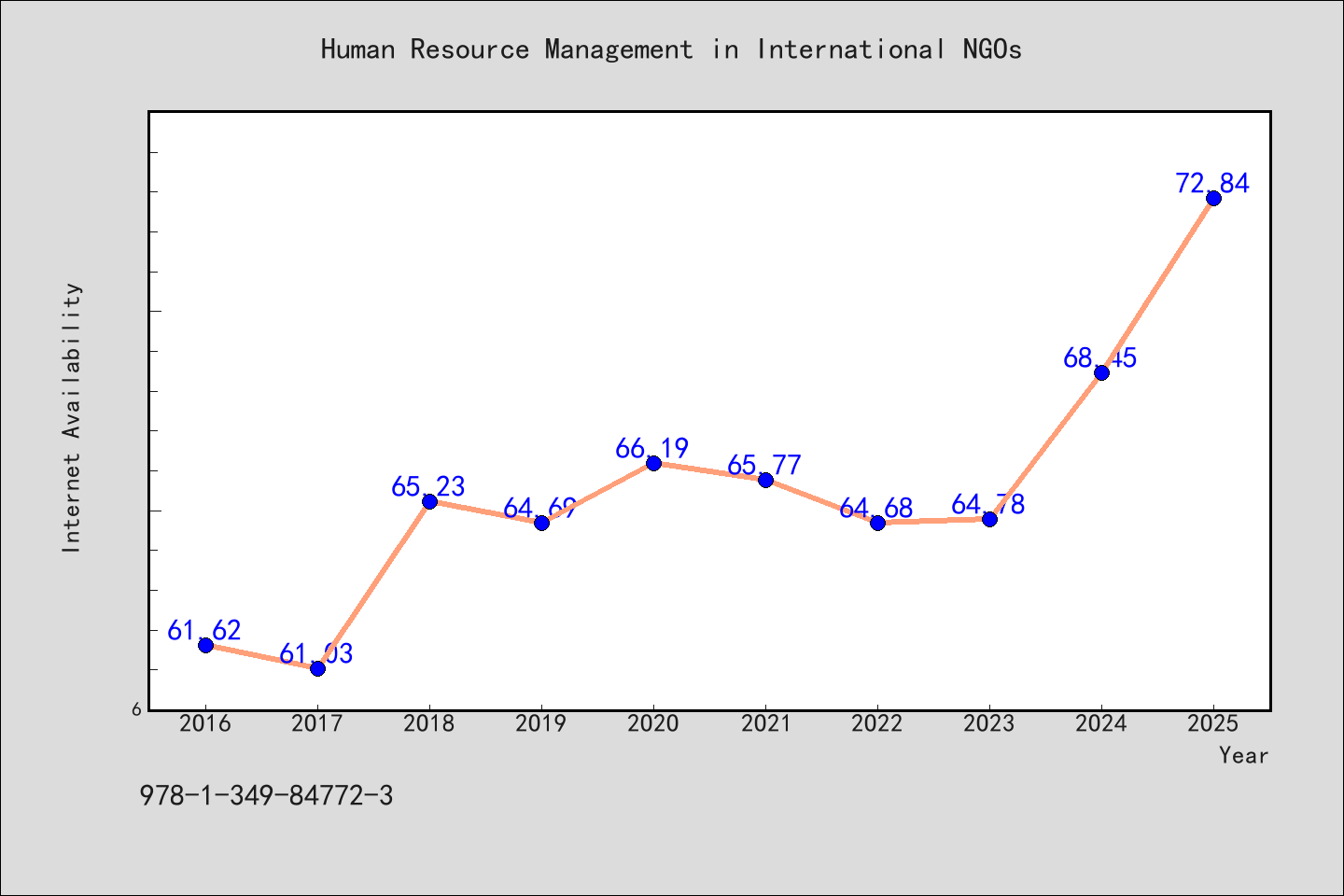Click the value label 68.45
This screenshot has height=896, width=1344.
click(x=1100, y=357)
